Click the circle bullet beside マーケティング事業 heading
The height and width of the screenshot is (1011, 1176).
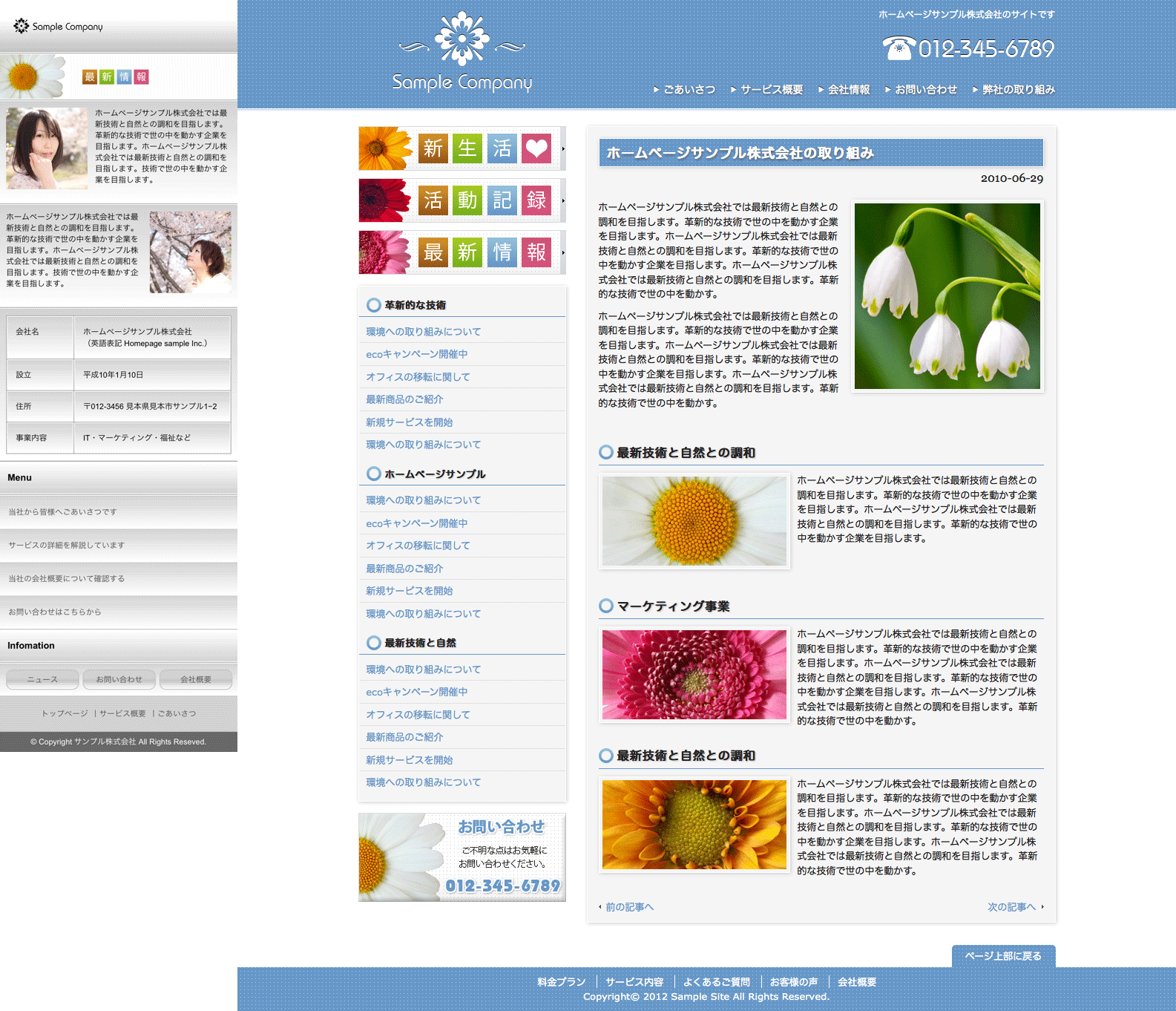click(x=606, y=606)
